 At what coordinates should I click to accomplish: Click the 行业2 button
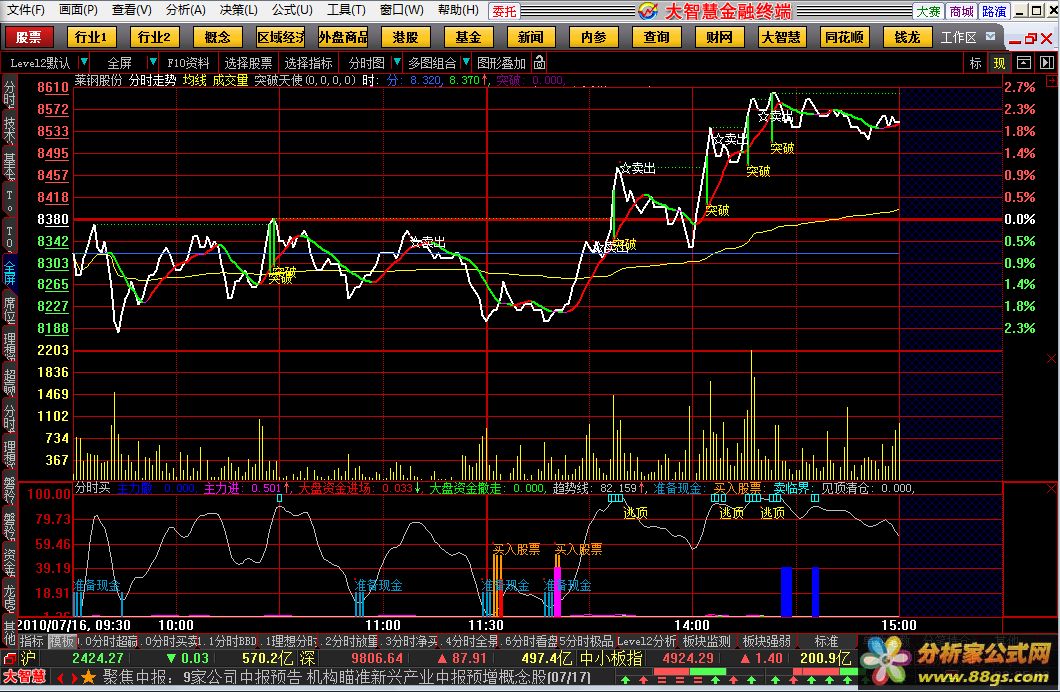click(x=154, y=37)
